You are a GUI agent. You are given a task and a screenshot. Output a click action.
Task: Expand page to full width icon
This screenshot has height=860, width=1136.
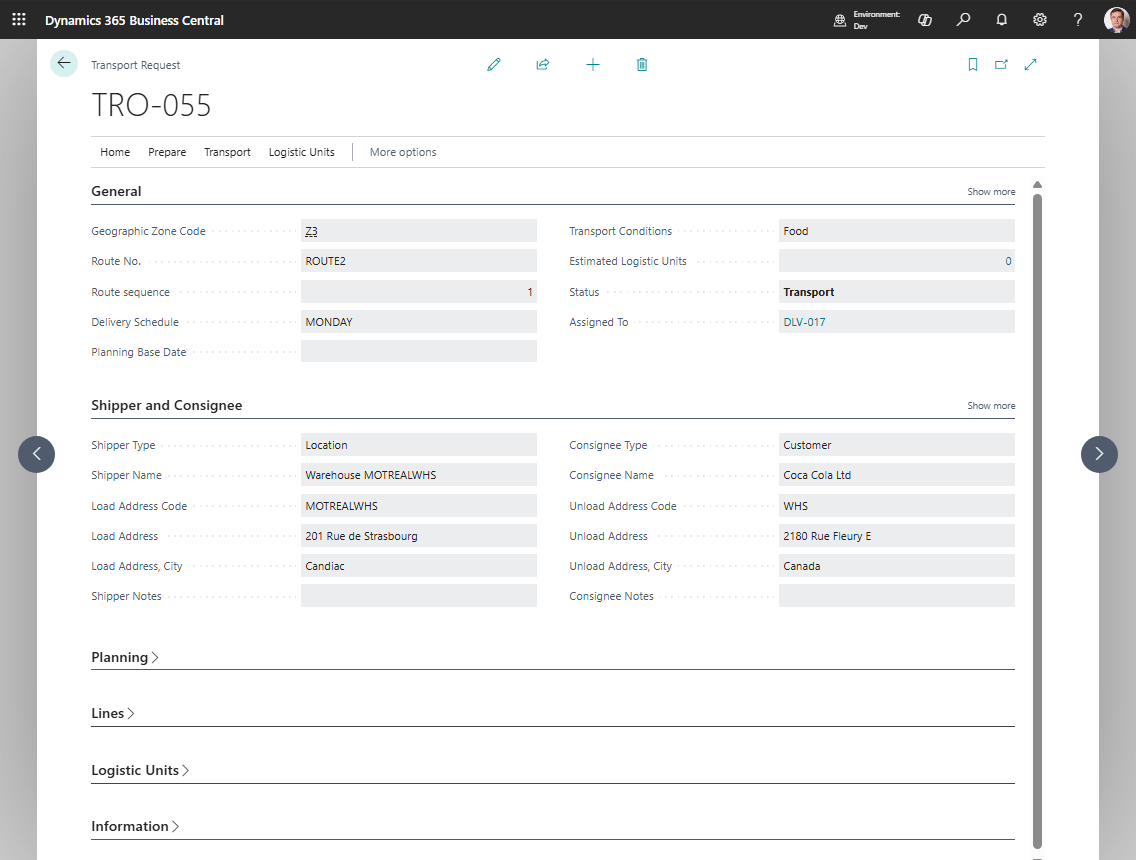coord(1030,64)
